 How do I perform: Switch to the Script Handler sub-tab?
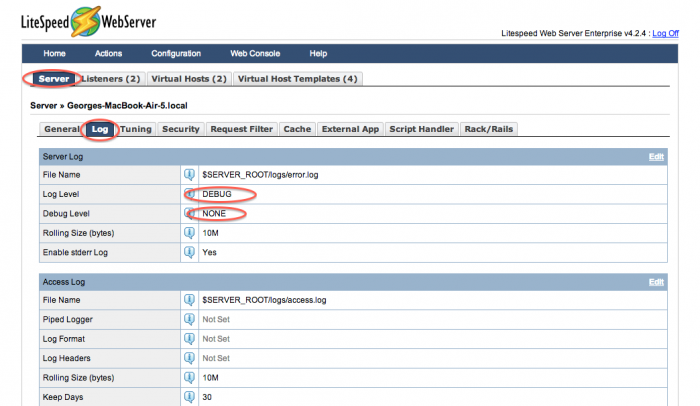pos(421,129)
